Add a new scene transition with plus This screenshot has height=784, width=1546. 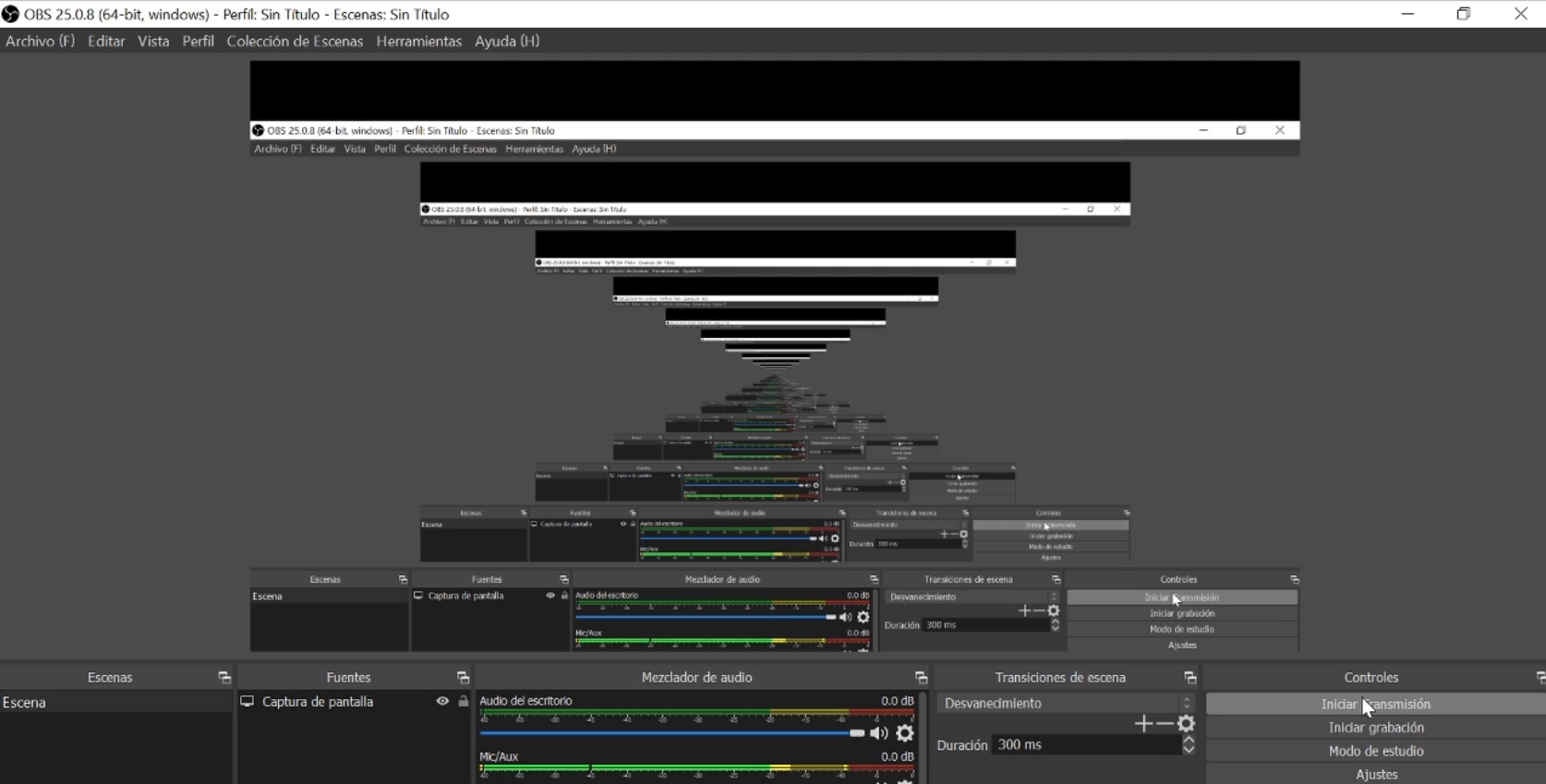pyautogui.click(x=1143, y=724)
